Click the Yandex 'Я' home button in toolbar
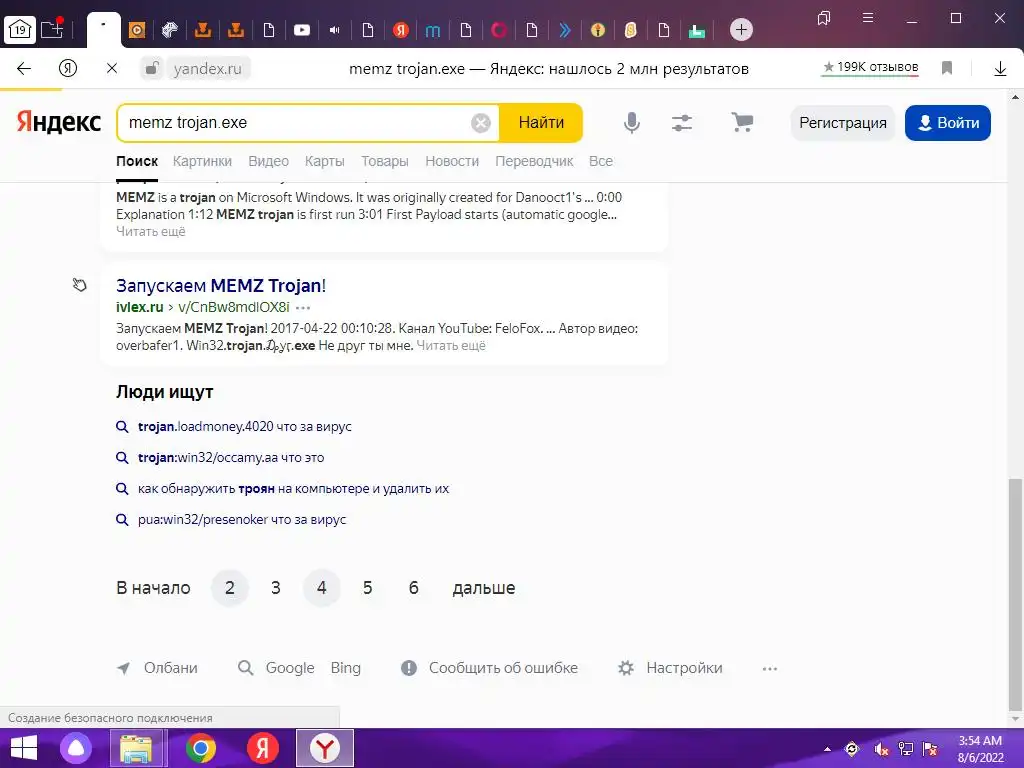This screenshot has height=768, width=1024. point(67,69)
